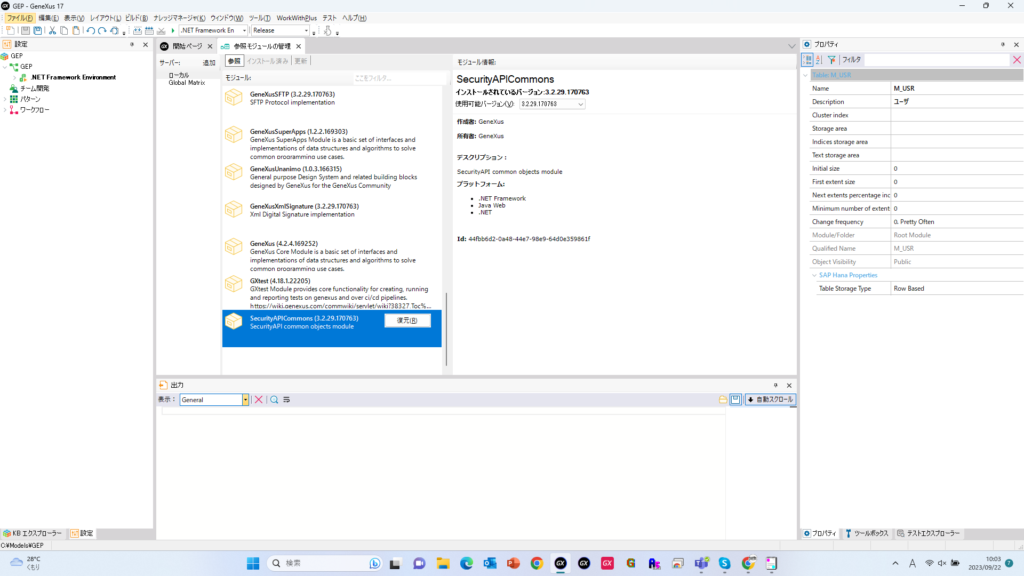The height and width of the screenshot is (576, 1024).
Task: Click the open log folder icon in Output
Action: [723, 400]
